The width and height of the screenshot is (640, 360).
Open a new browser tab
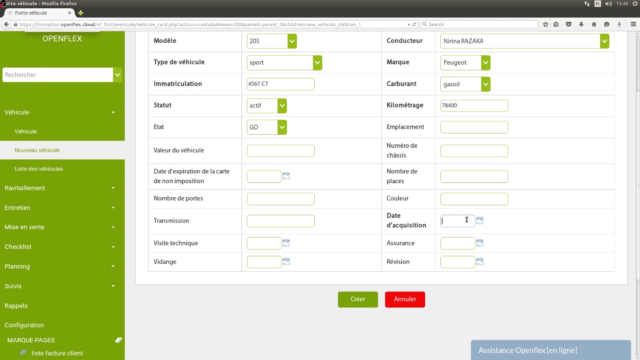click(x=80, y=13)
